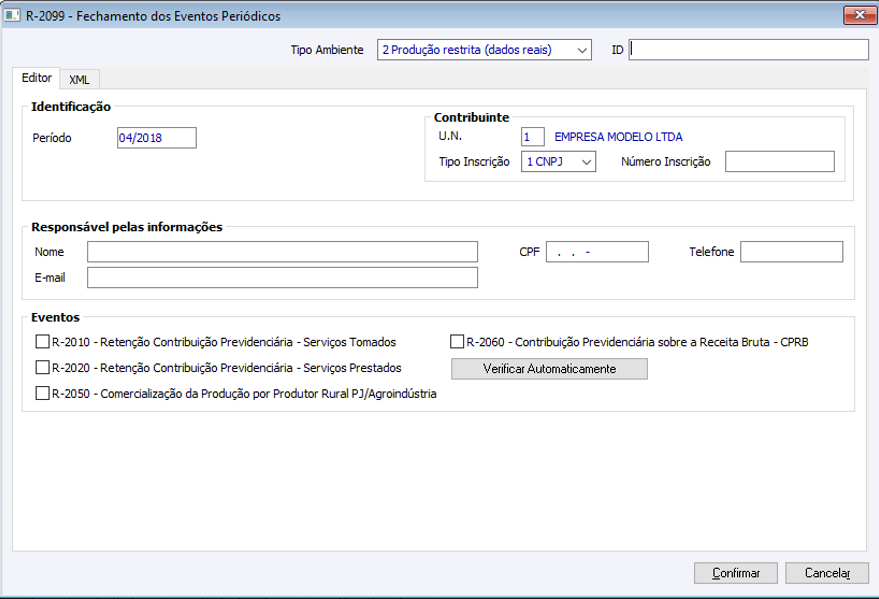Click the E-mail input field
This screenshot has height=599, width=879.
coord(283,278)
